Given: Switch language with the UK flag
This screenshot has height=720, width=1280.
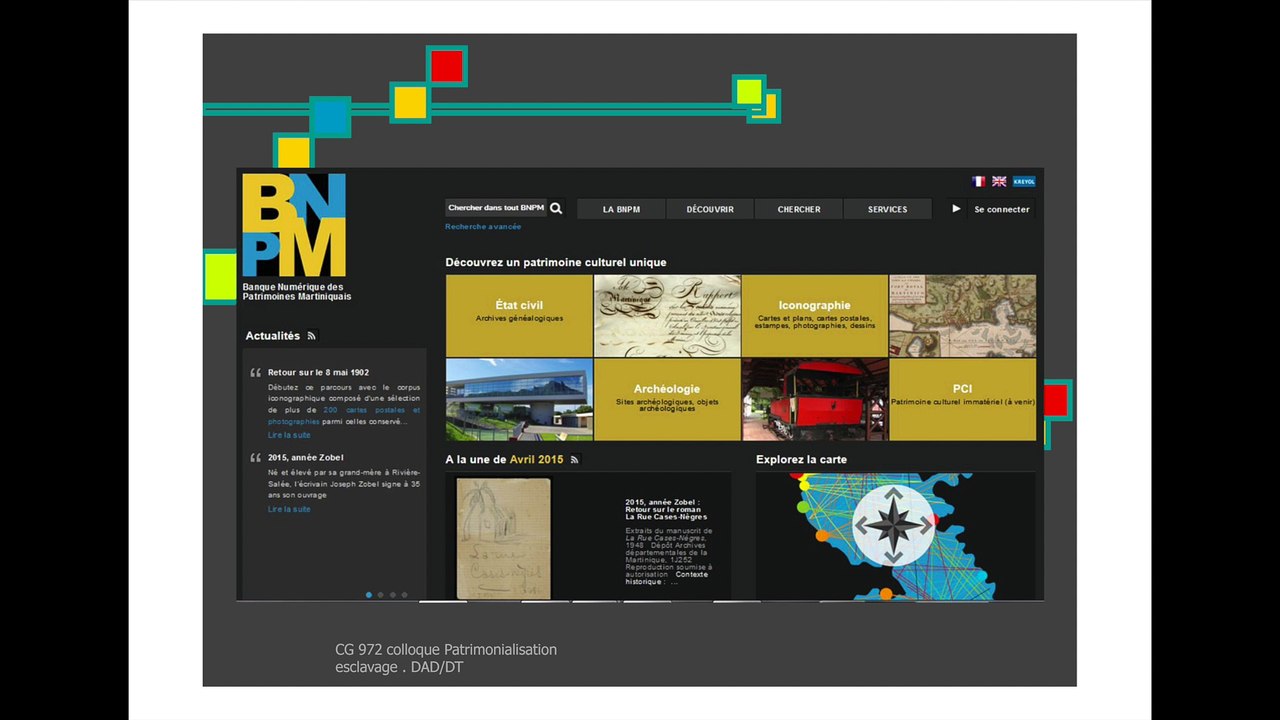Looking at the screenshot, I should 999,181.
